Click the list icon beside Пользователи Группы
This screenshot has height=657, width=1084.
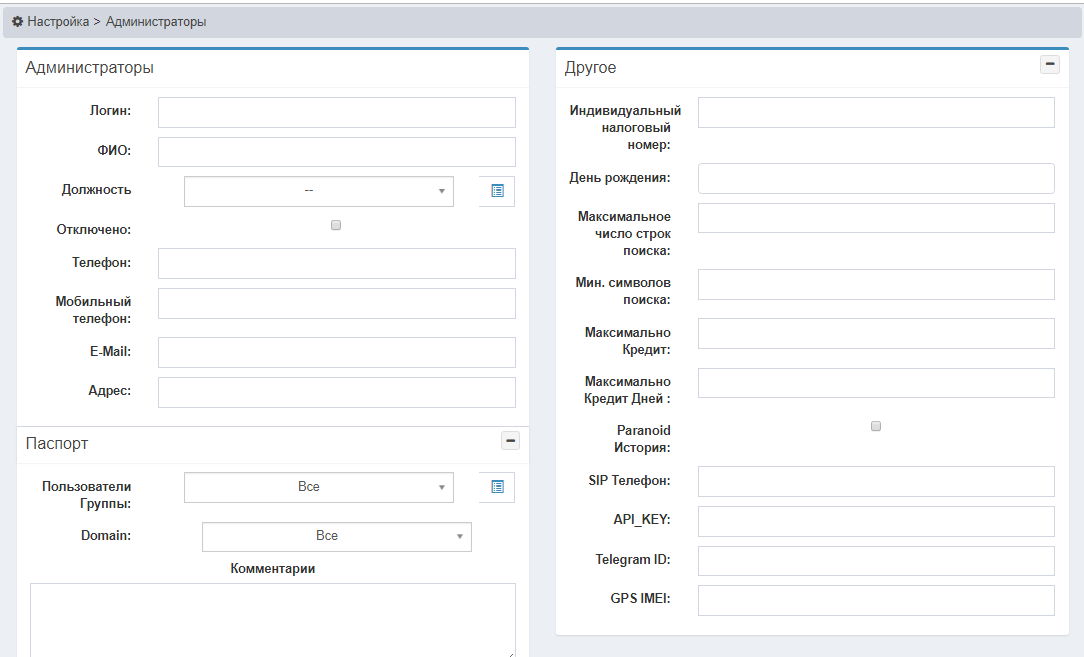pos(497,487)
